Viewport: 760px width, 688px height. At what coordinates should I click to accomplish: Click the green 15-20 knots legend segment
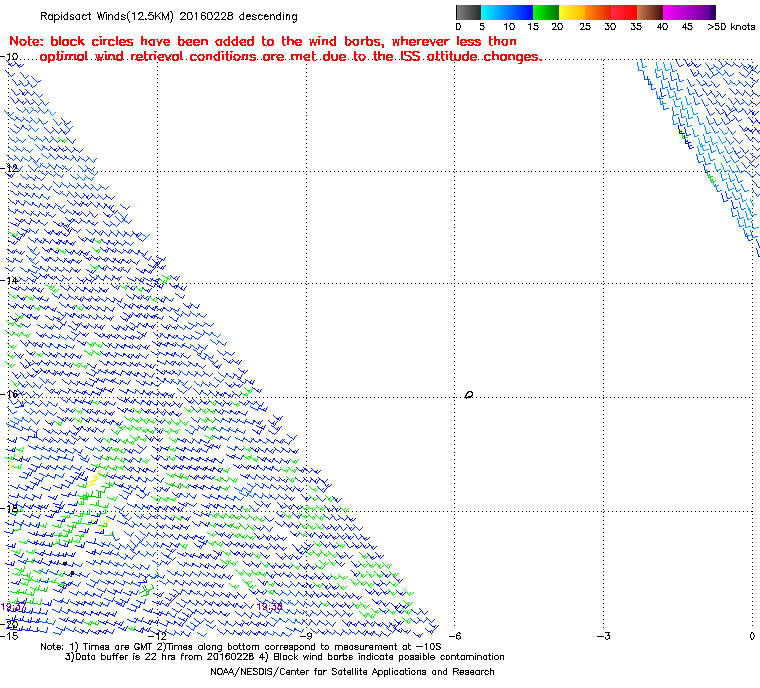(546, 12)
